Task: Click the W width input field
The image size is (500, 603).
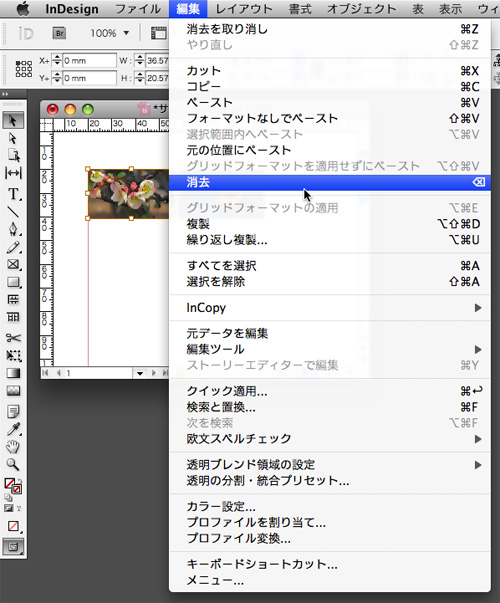Action: click(x=157, y=60)
